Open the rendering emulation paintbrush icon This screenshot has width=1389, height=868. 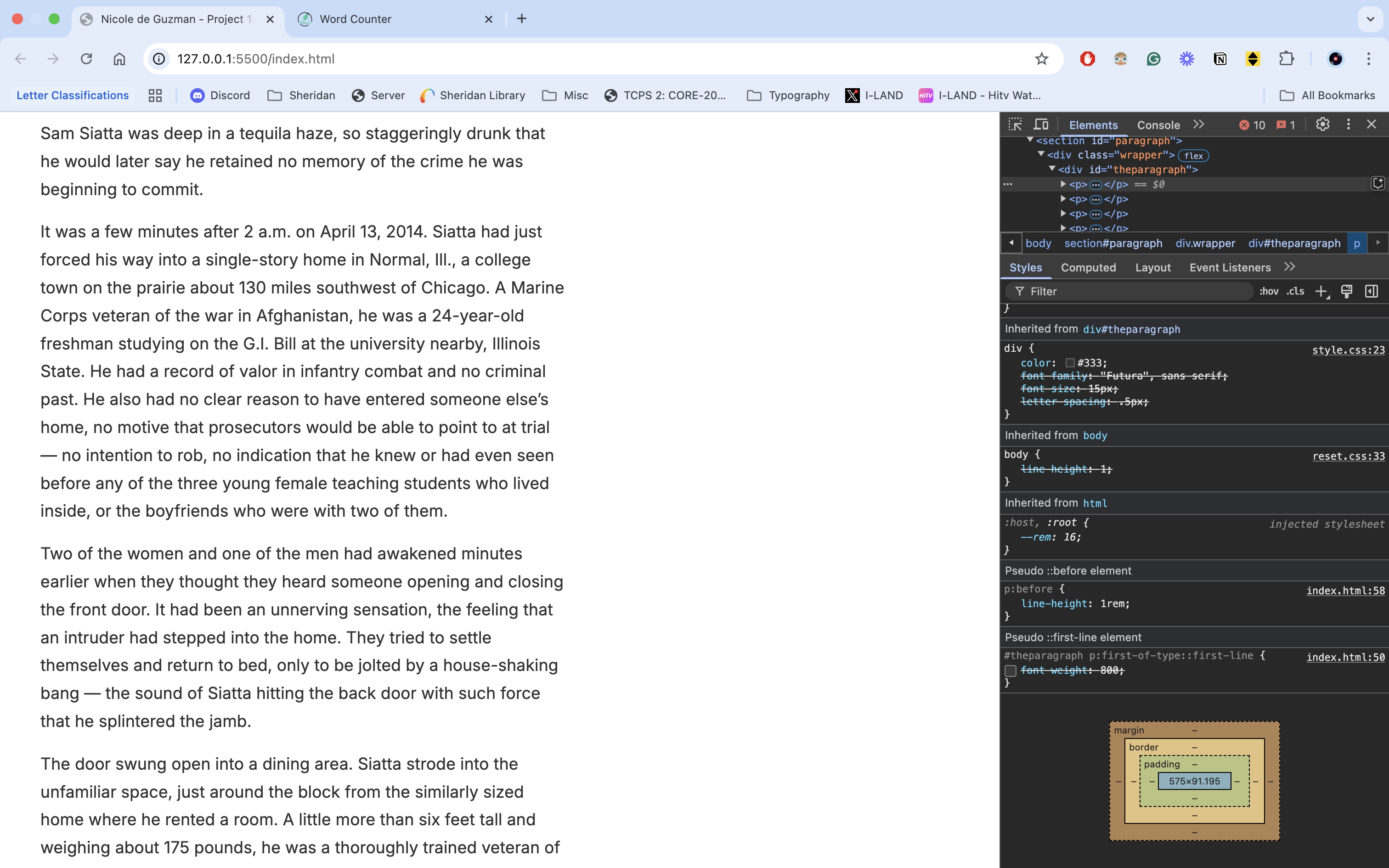pyautogui.click(x=1347, y=291)
